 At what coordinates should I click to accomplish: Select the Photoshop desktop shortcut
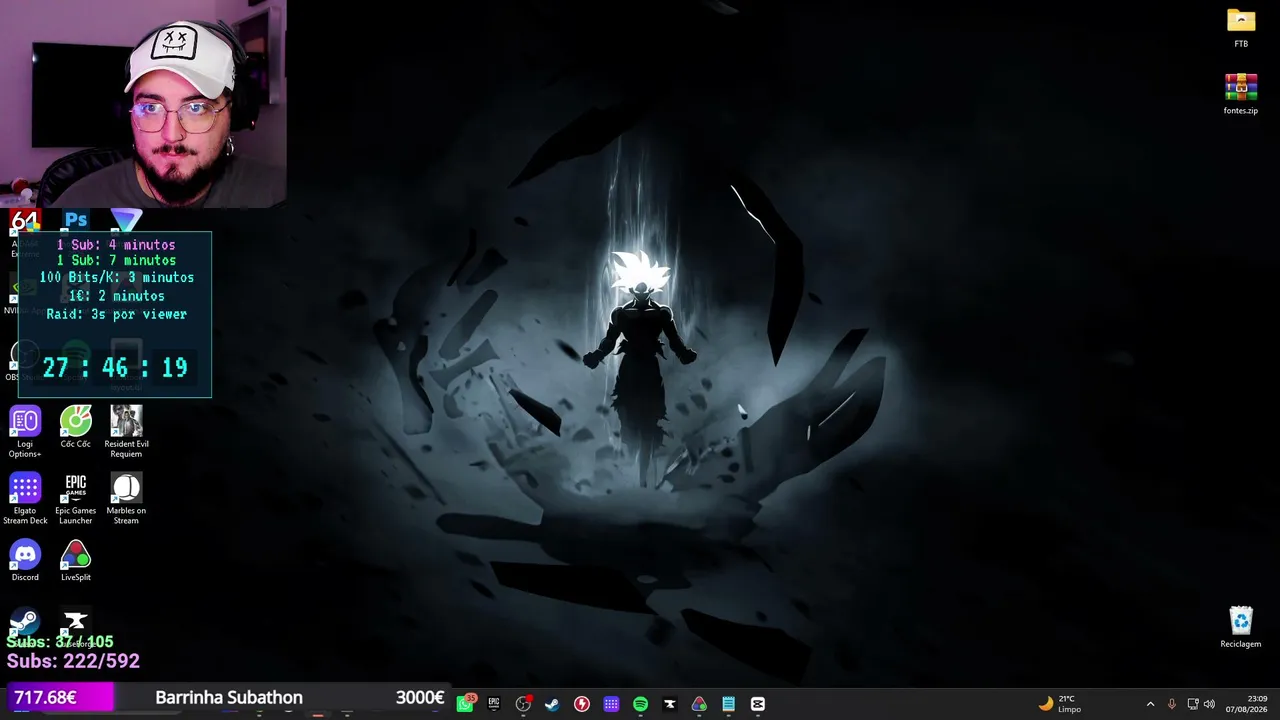[76, 220]
